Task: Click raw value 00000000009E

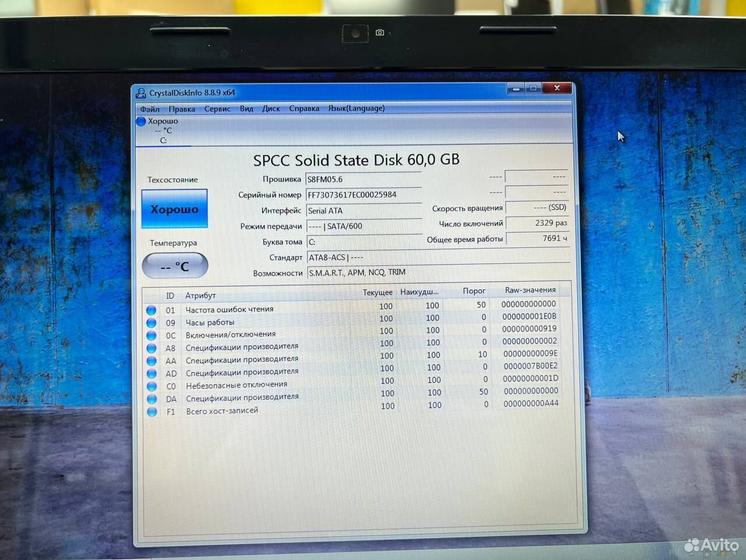Action: click(x=530, y=354)
